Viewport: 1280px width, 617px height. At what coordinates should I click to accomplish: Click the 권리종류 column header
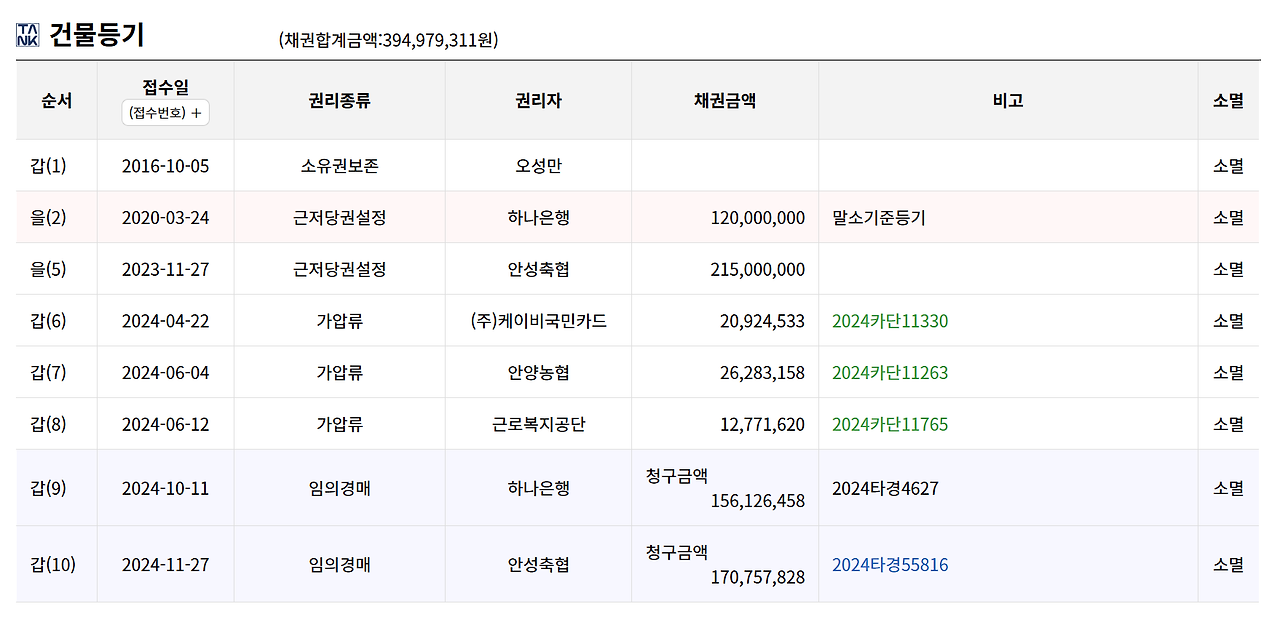[340, 101]
